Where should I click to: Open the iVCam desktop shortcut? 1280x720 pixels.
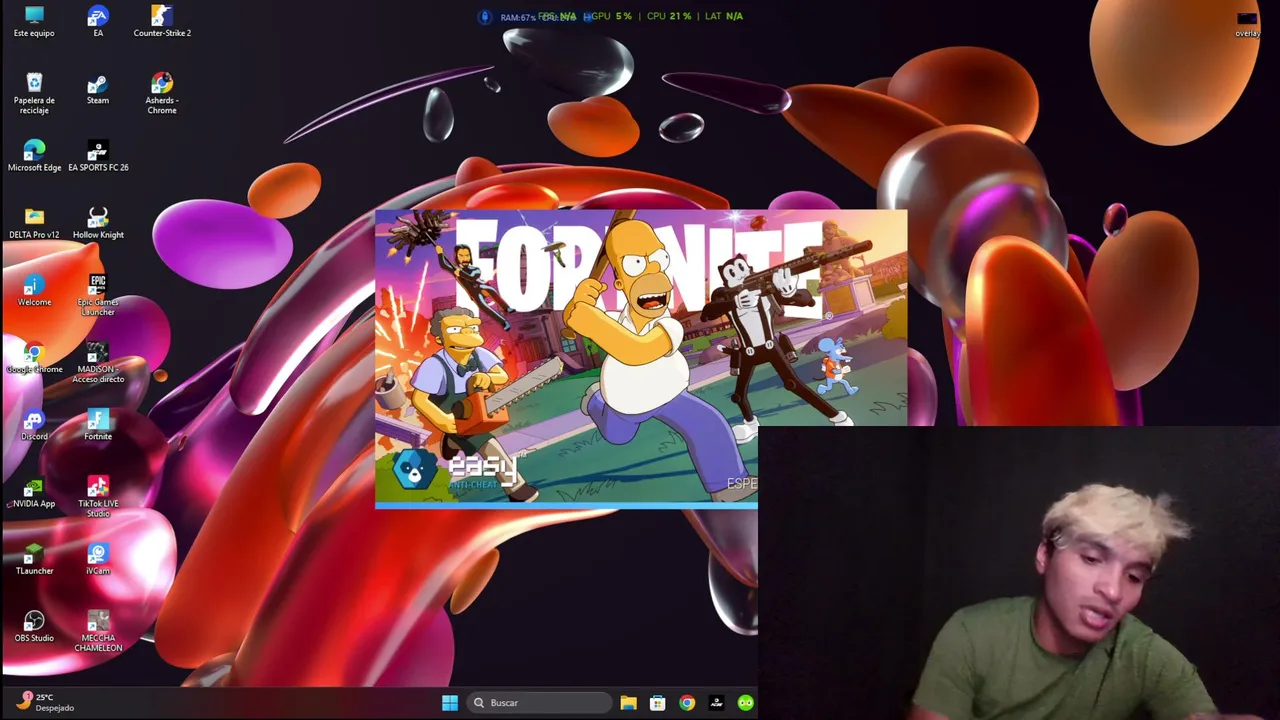98,559
